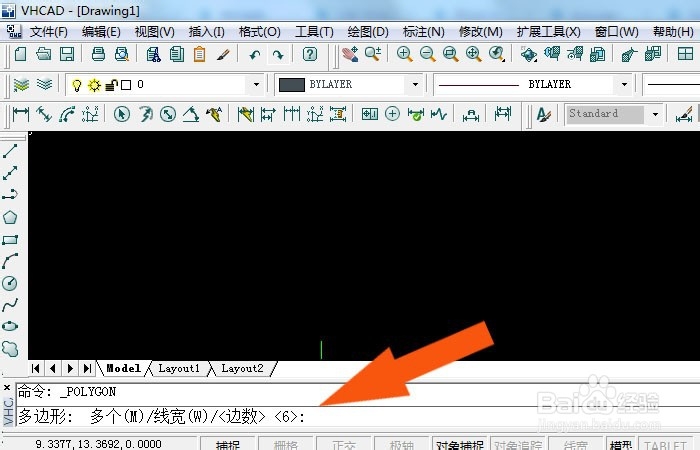The width and height of the screenshot is (700, 450).
Task: Undo the last action
Action: 254,55
